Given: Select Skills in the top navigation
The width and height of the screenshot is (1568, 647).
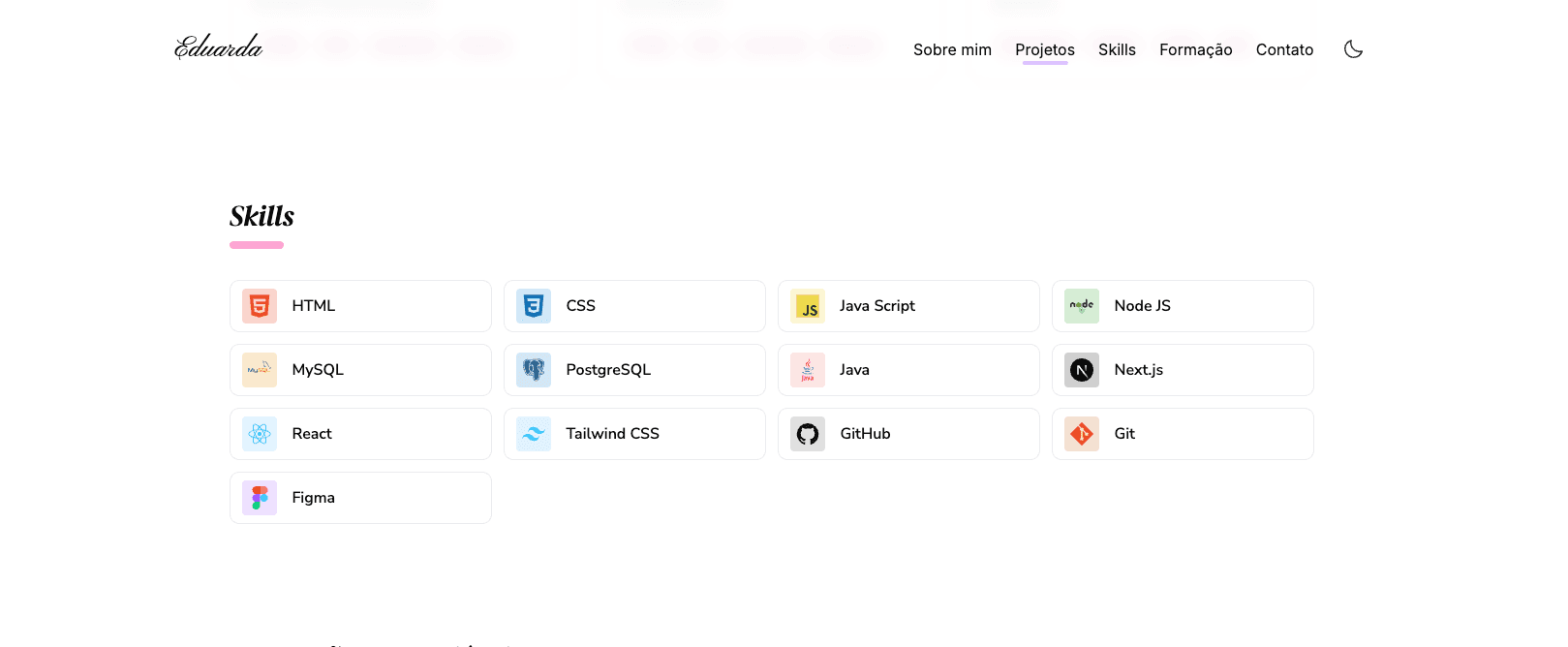Looking at the screenshot, I should click(1117, 49).
